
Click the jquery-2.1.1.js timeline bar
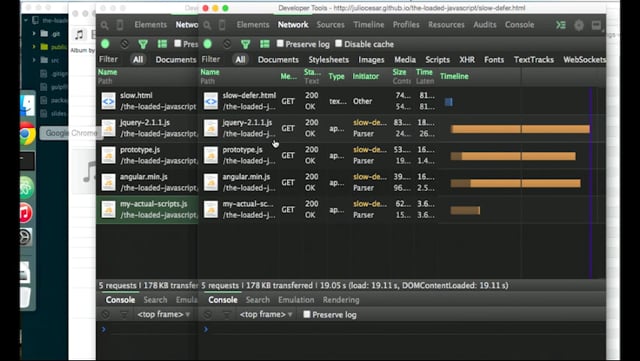(x=520, y=129)
